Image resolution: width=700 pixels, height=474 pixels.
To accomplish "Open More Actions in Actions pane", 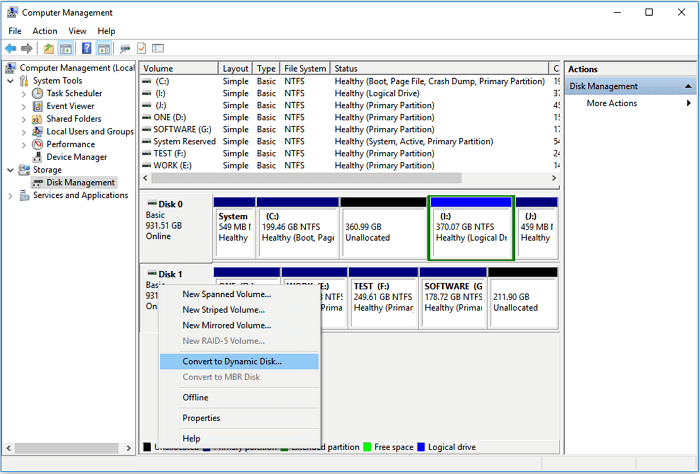I will [x=612, y=104].
